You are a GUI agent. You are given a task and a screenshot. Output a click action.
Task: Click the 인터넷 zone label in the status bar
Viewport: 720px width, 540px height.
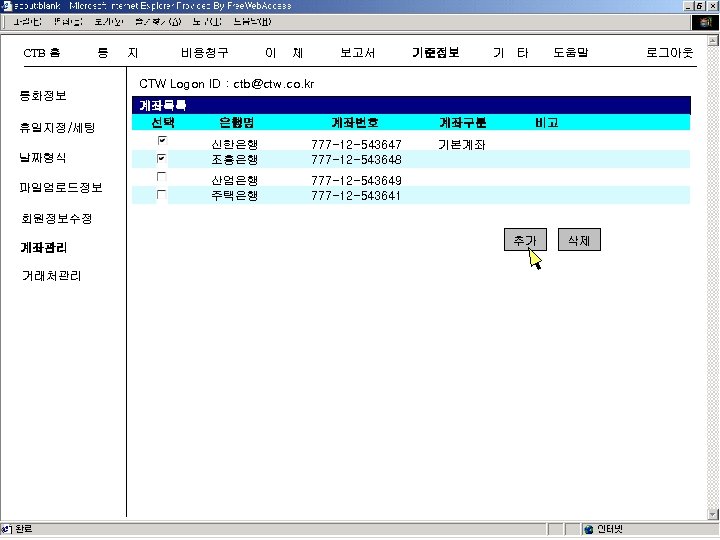pos(610,529)
